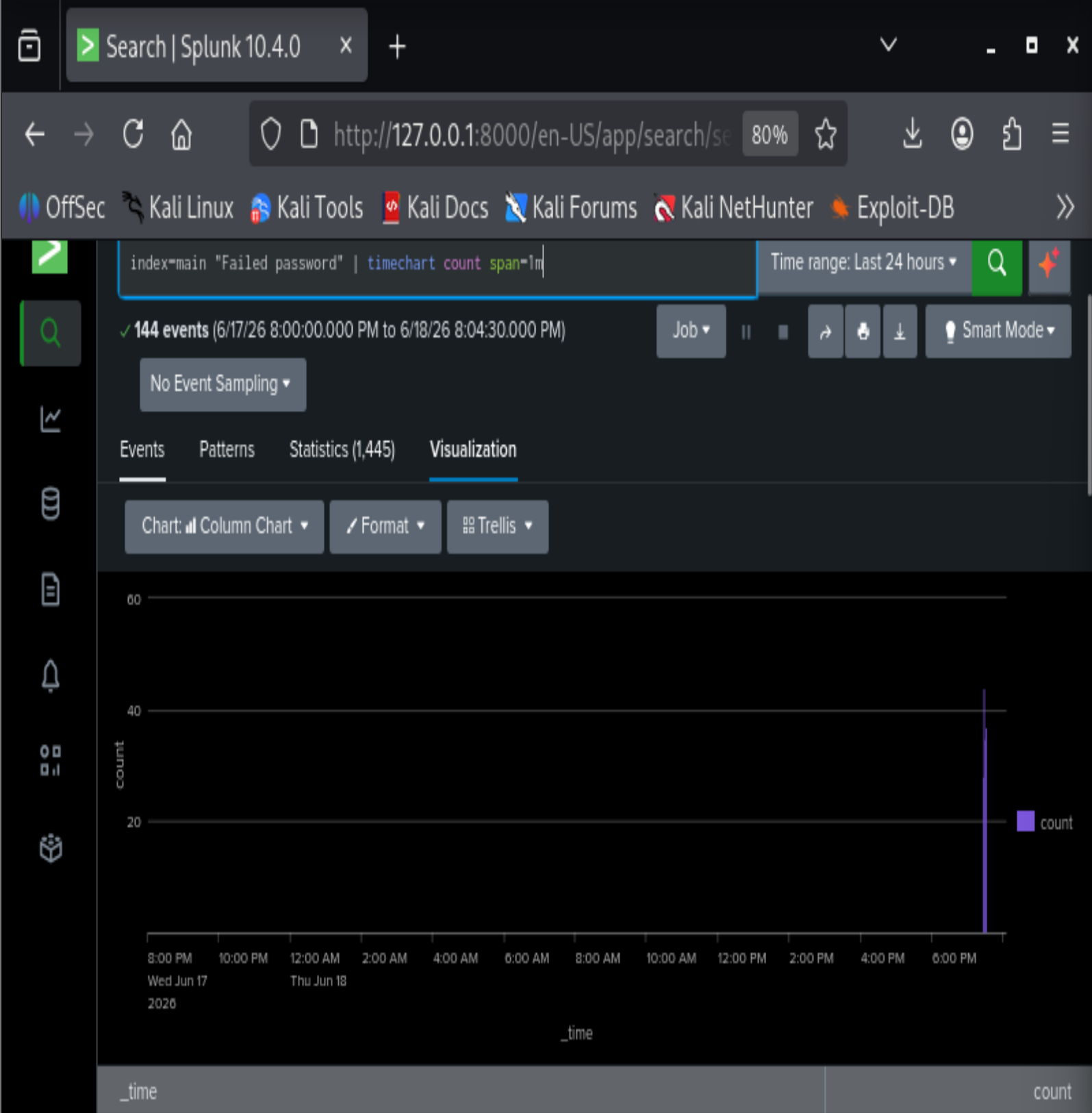This screenshot has height=1113, width=1092.
Task: Switch to the Patterns tab
Action: (227, 450)
